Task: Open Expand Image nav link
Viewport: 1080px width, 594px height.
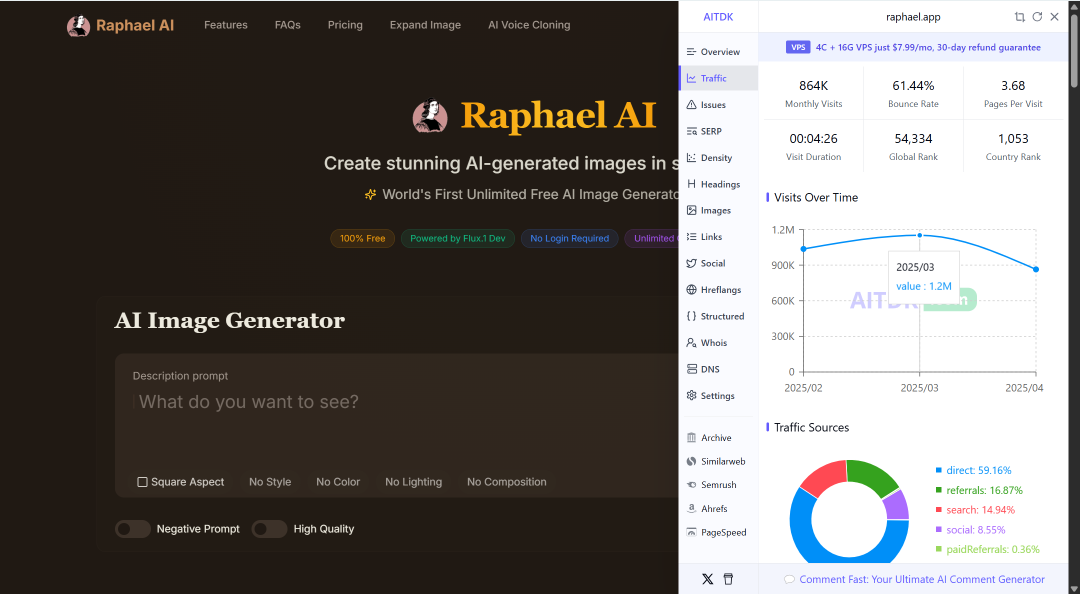Action: point(425,25)
